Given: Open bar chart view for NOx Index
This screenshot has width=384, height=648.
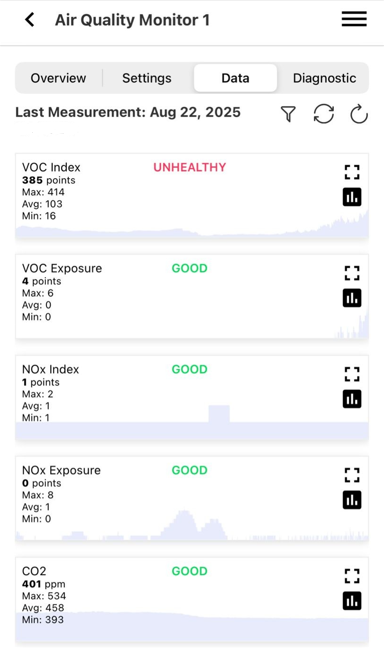Looking at the screenshot, I should pyautogui.click(x=352, y=399).
